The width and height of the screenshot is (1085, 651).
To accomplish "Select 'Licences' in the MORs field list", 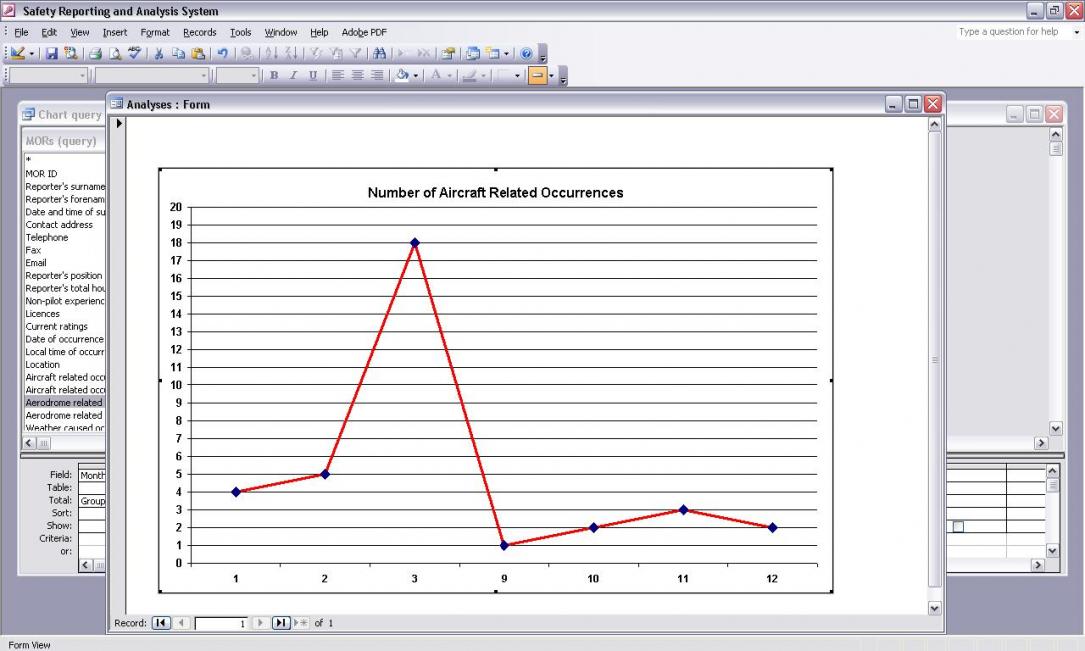I will [43, 313].
